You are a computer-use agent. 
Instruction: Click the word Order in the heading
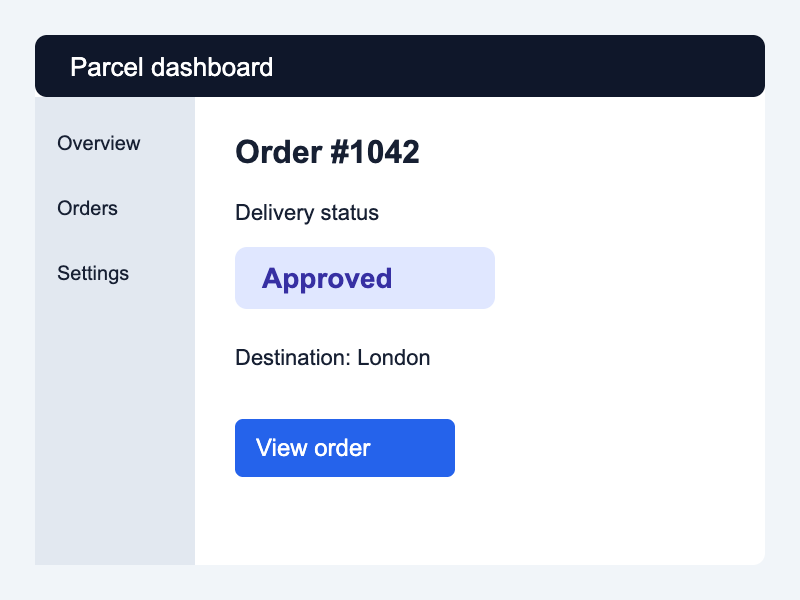pos(279,152)
